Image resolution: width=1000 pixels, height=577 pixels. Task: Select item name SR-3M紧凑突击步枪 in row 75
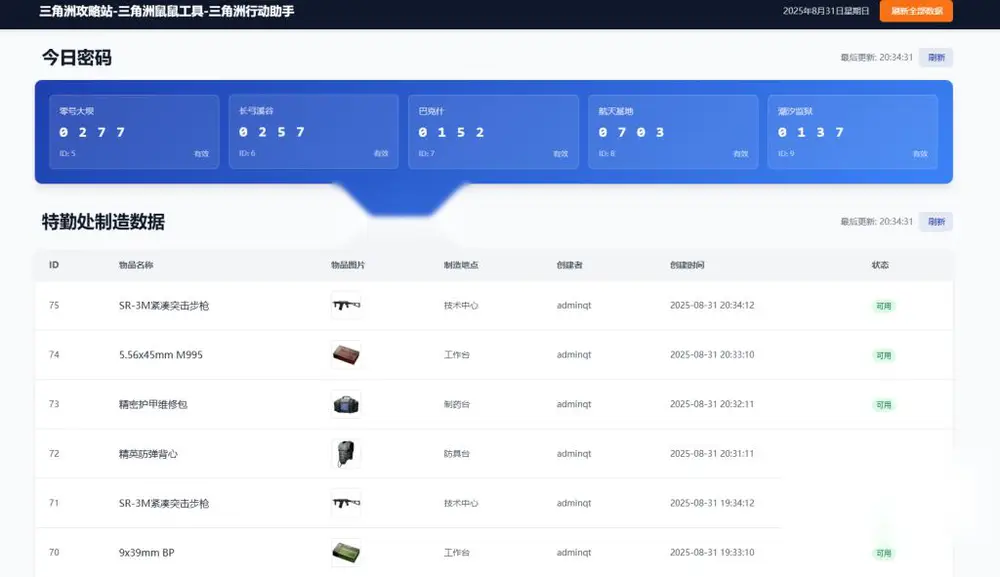click(164, 305)
